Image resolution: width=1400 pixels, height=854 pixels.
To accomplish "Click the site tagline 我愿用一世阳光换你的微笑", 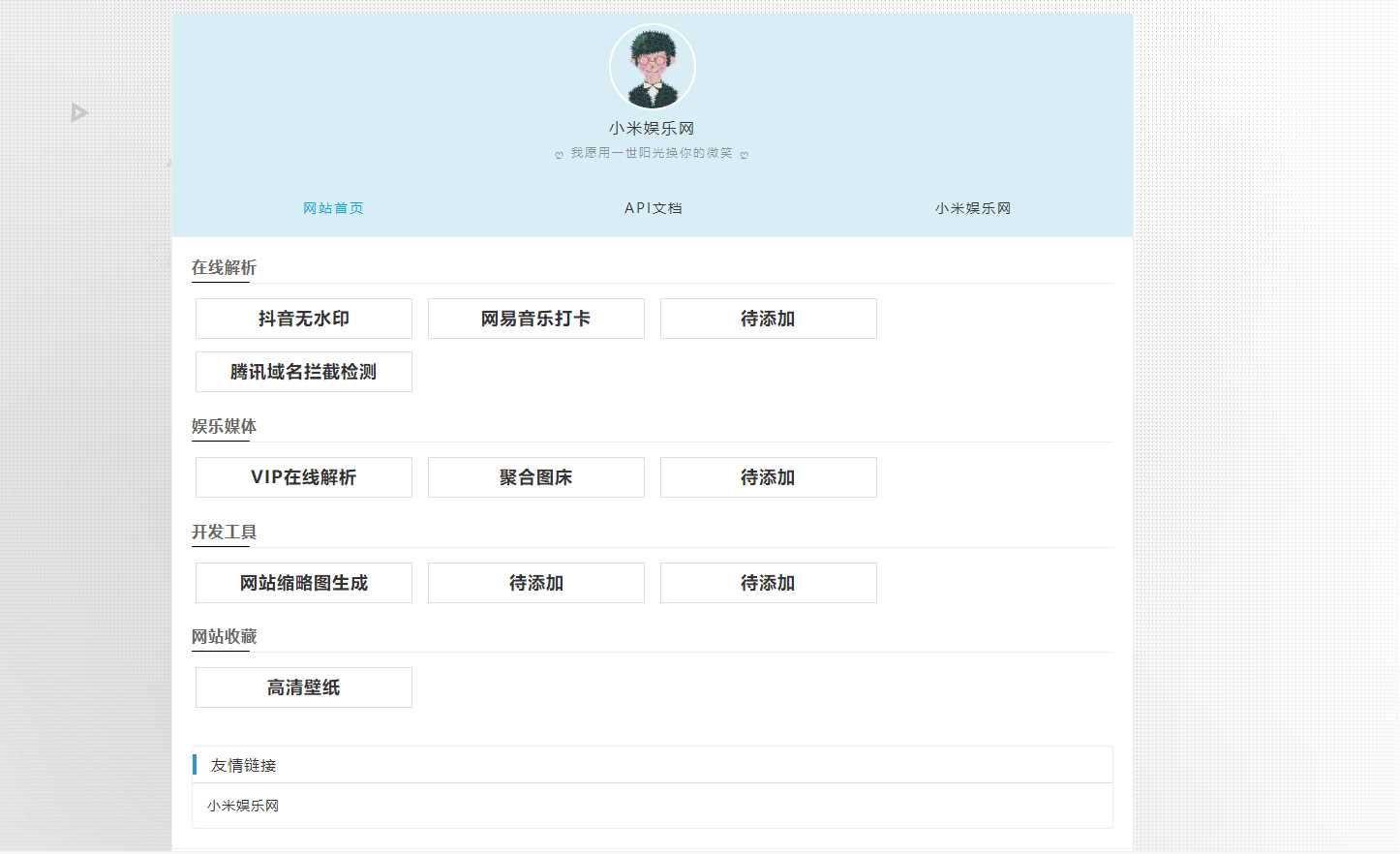I will pos(652,152).
